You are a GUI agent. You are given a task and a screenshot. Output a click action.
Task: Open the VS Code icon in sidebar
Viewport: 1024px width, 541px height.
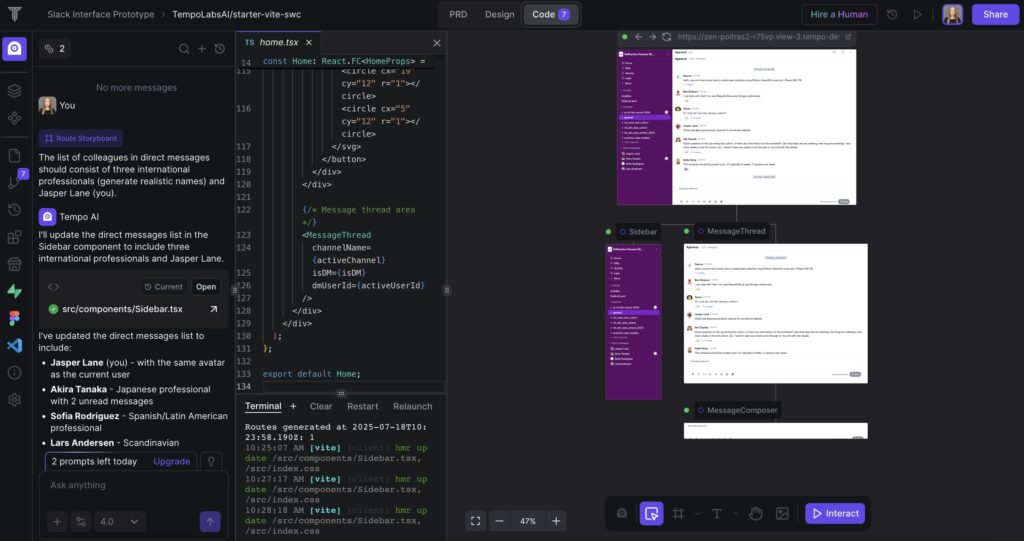[x=14, y=345]
